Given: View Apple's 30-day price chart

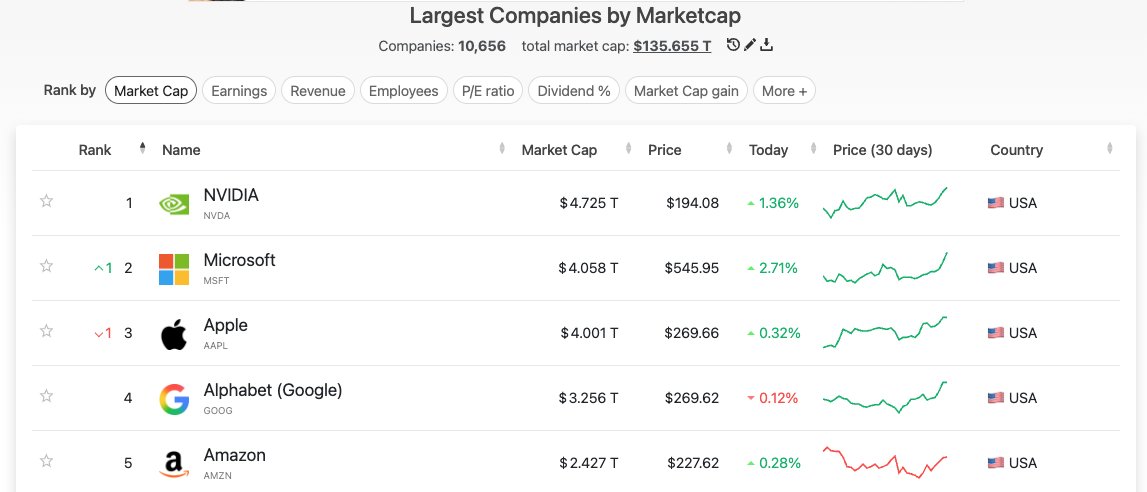Looking at the screenshot, I should [x=885, y=333].
